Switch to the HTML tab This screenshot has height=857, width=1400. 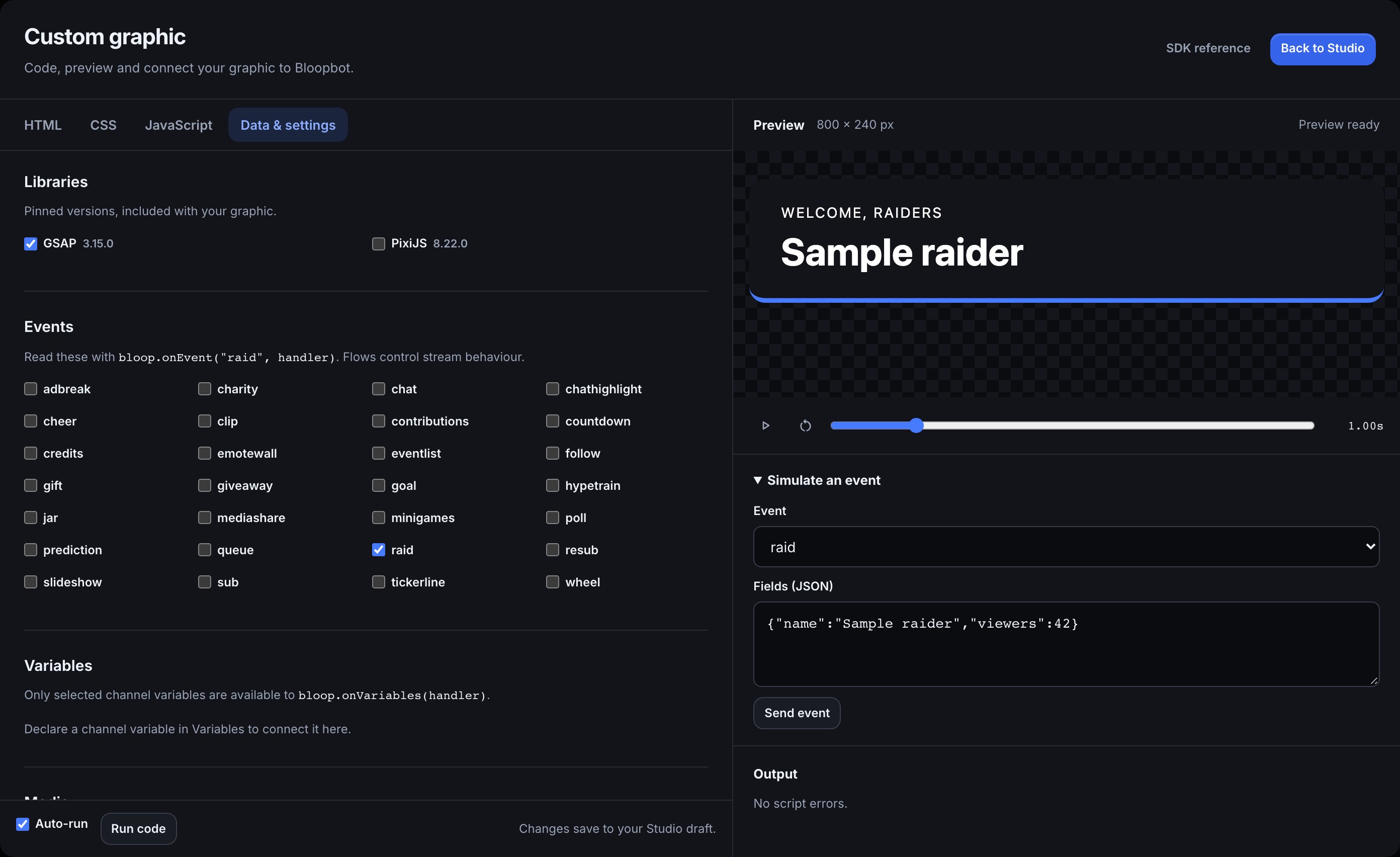[43, 125]
